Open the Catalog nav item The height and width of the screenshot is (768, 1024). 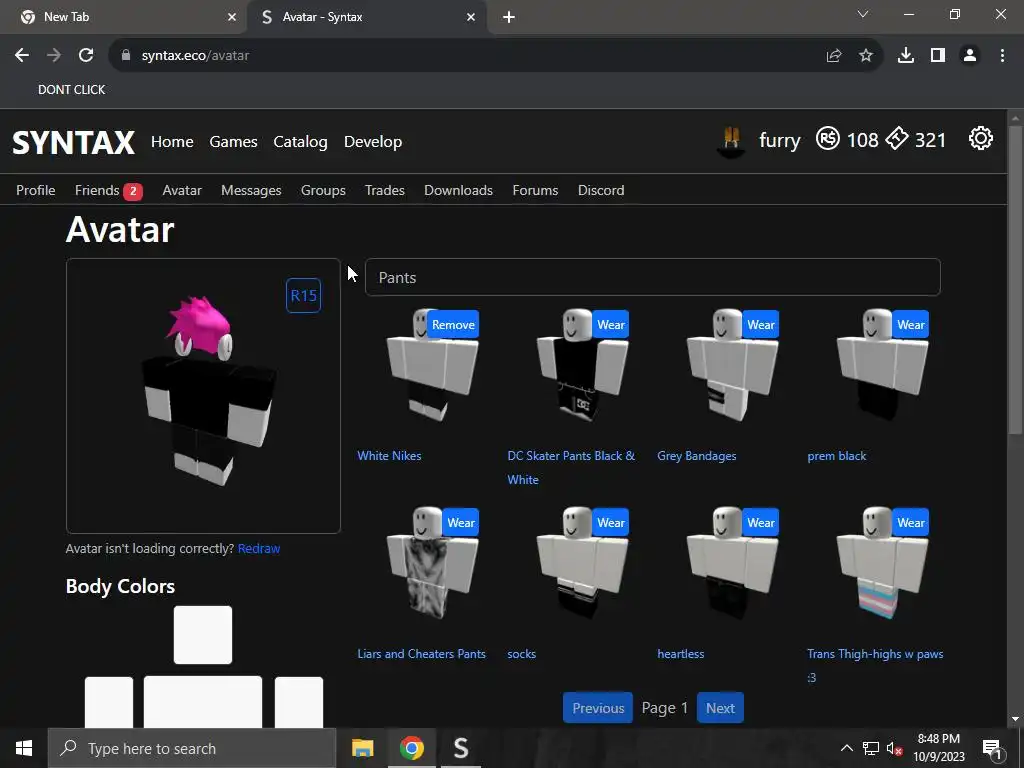[x=300, y=142]
